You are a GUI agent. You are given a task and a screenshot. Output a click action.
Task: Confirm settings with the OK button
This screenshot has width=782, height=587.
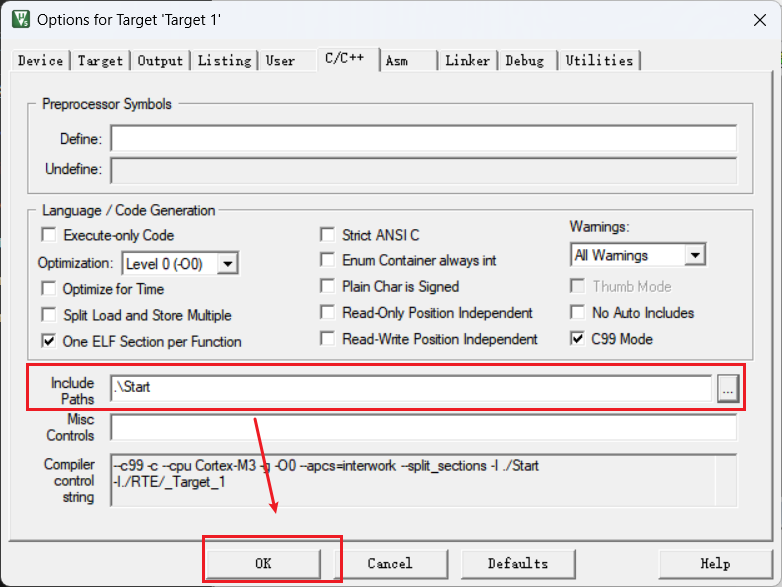click(263, 564)
